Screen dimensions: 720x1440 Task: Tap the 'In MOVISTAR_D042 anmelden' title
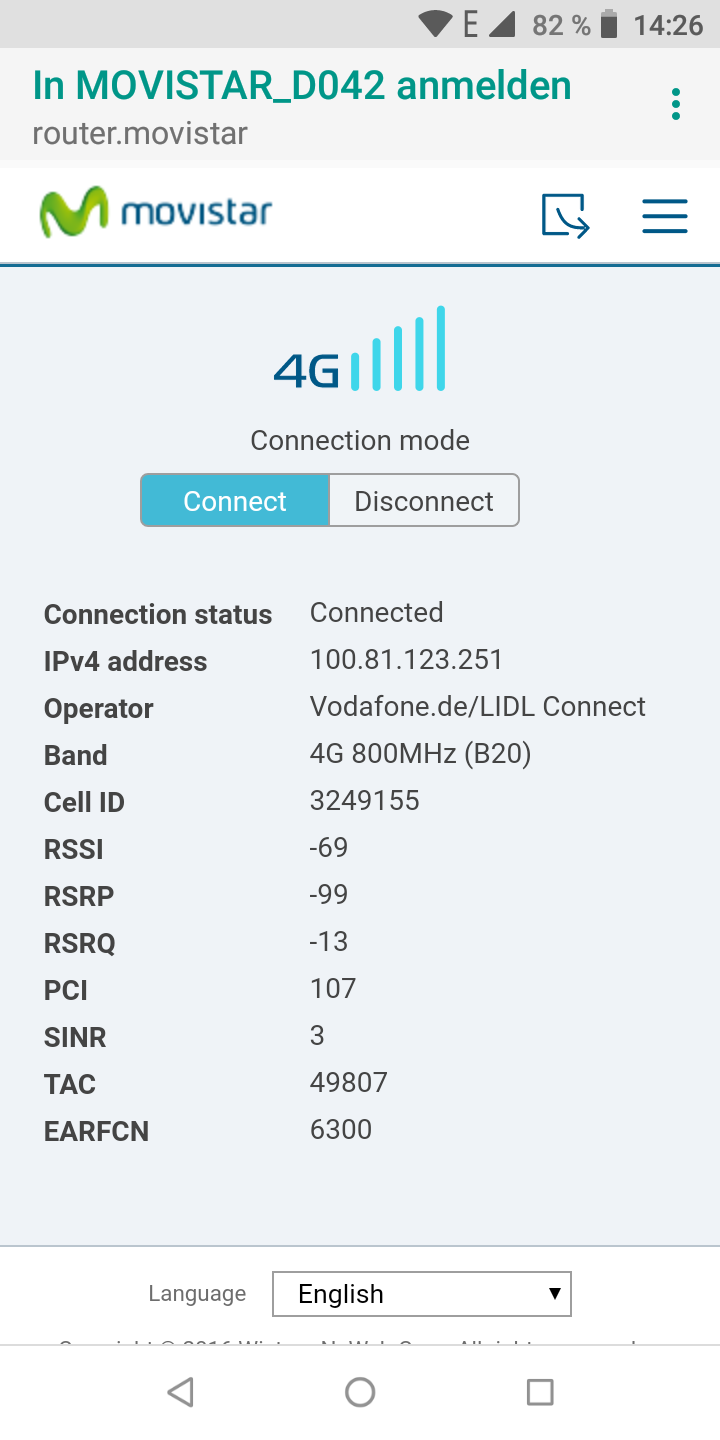tap(302, 86)
